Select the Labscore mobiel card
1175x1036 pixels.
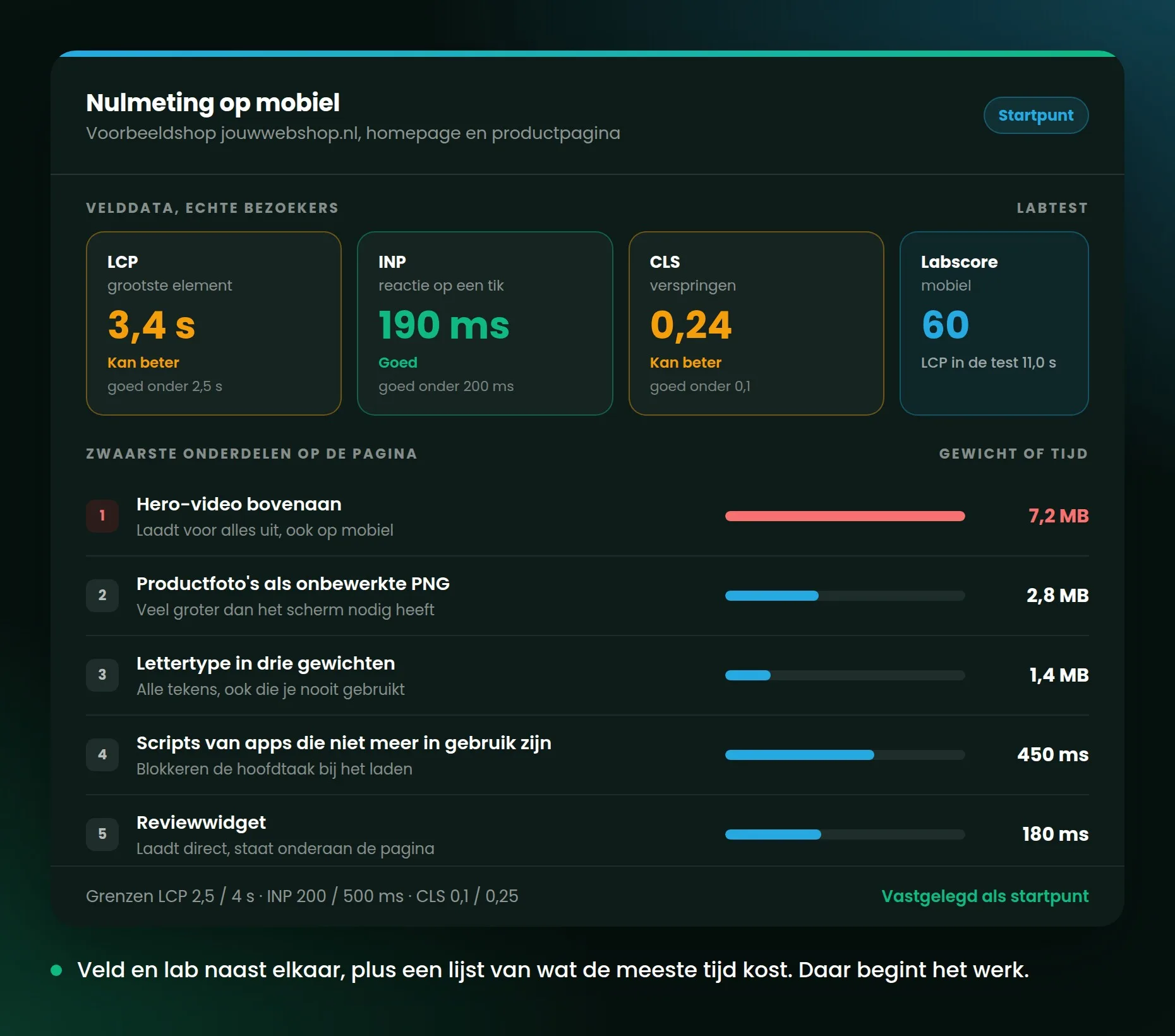tap(994, 323)
